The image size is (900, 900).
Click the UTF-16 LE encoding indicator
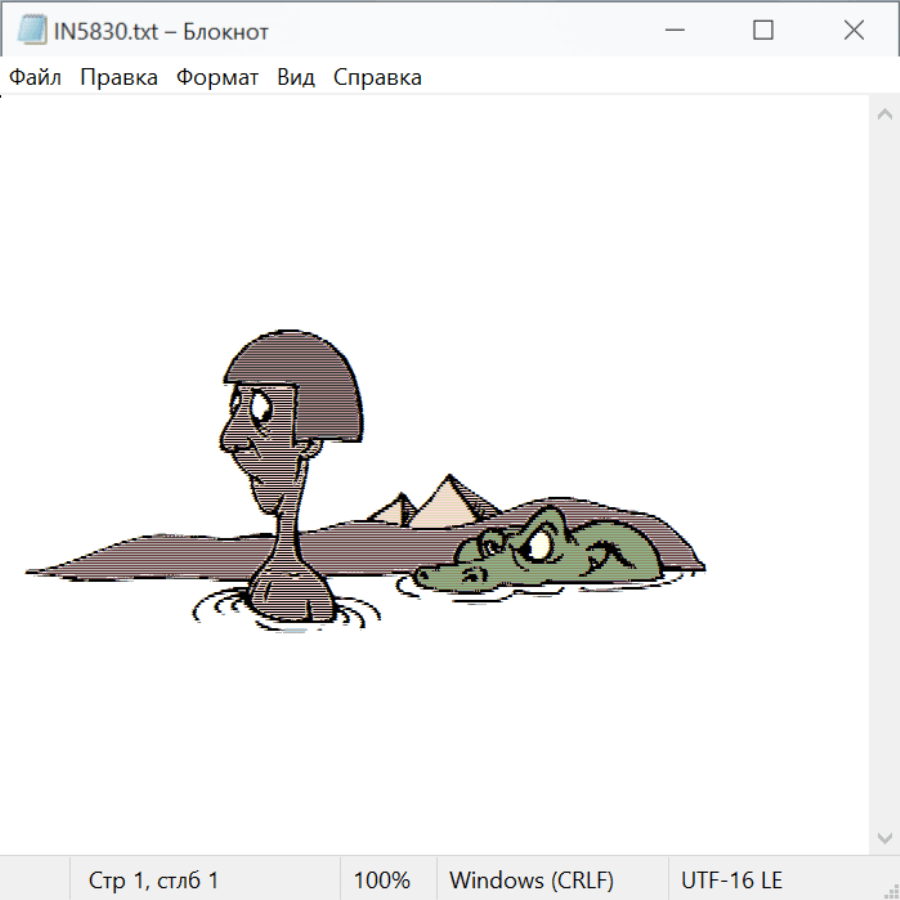(x=731, y=881)
